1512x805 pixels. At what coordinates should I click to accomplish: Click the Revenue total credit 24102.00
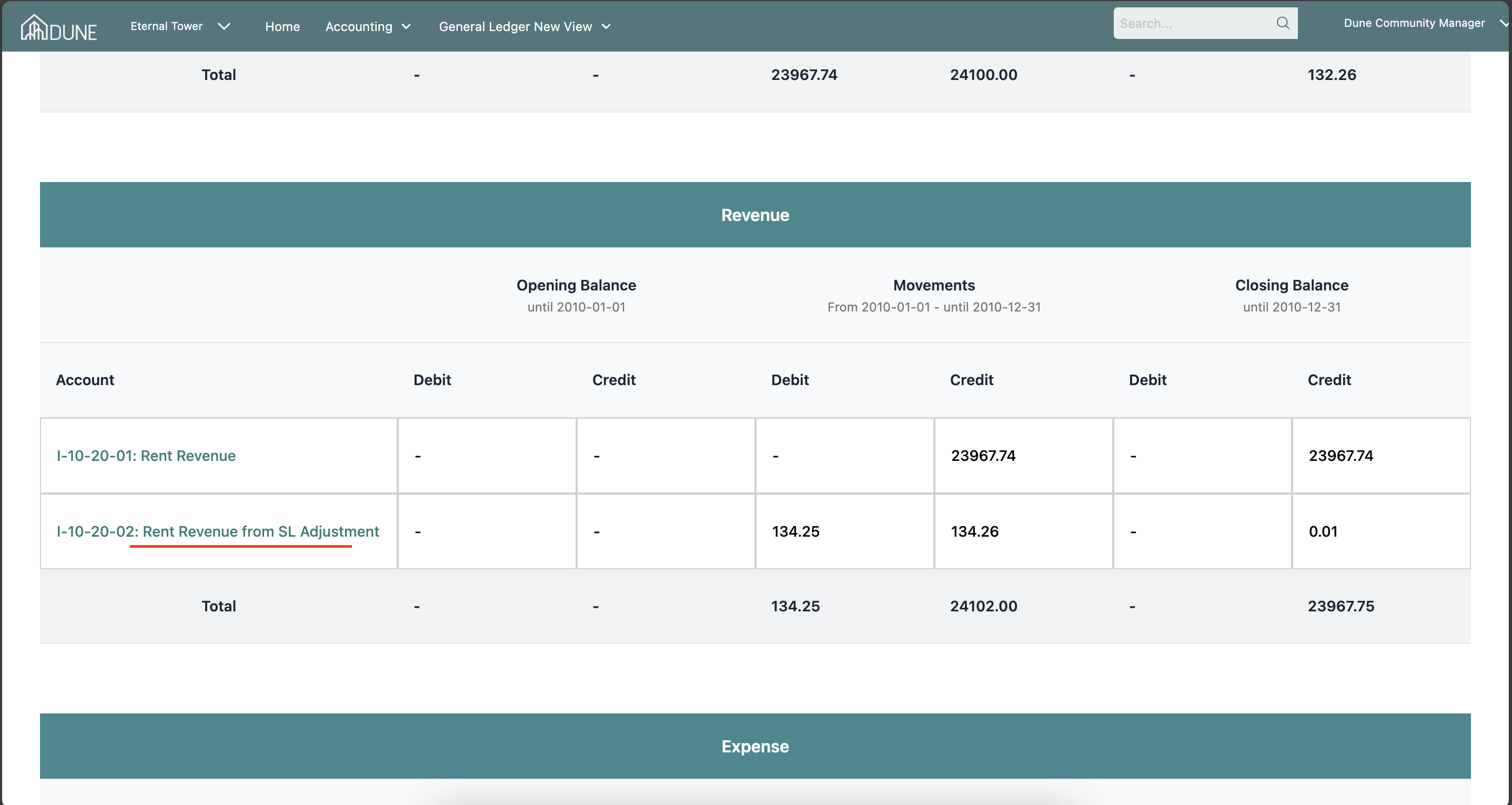pos(983,606)
